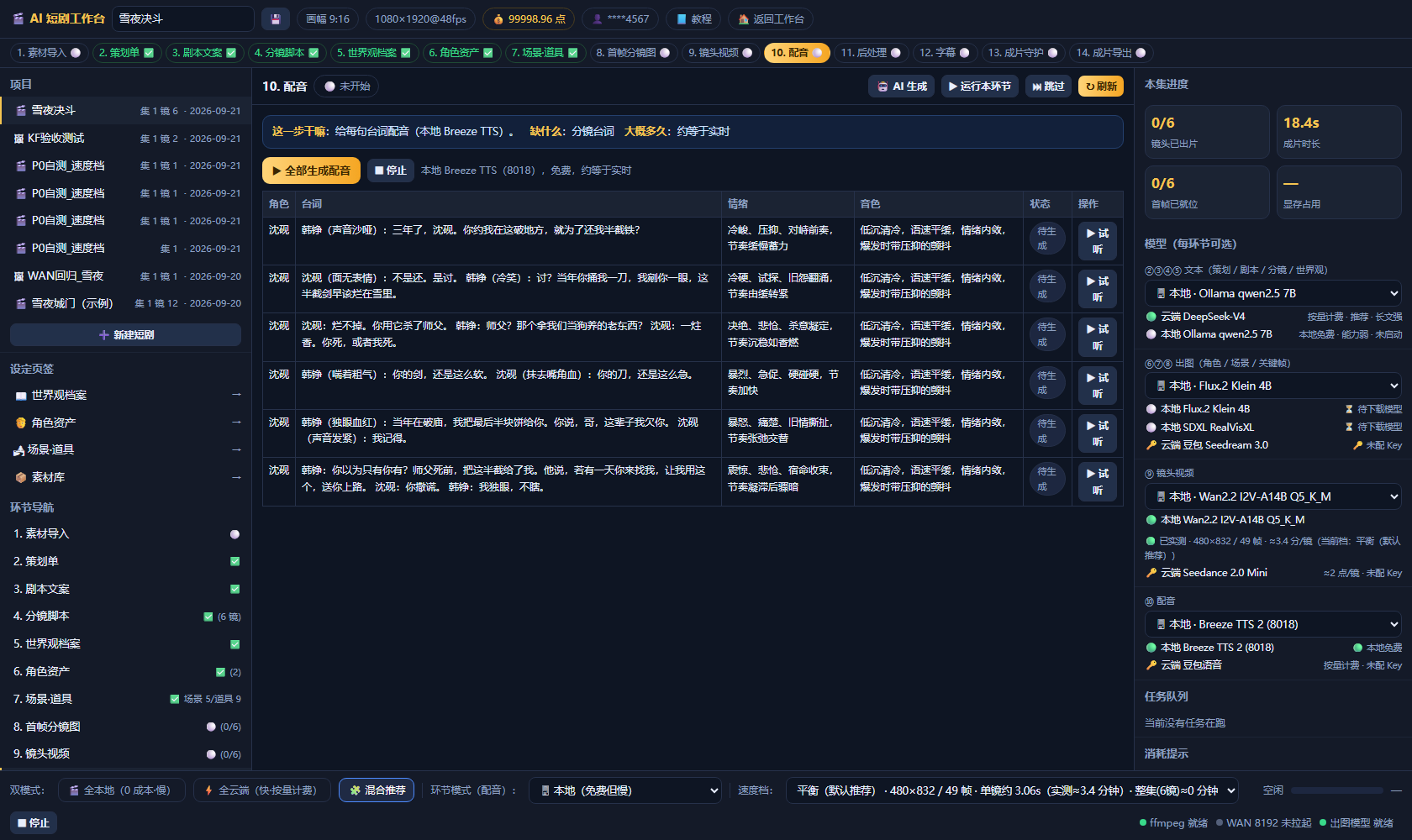
Task: Click 刷新 refresh button
Action: point(1101,86)
